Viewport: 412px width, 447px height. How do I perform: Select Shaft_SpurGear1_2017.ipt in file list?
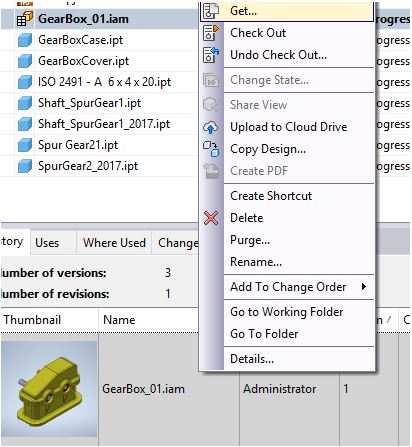104,124
